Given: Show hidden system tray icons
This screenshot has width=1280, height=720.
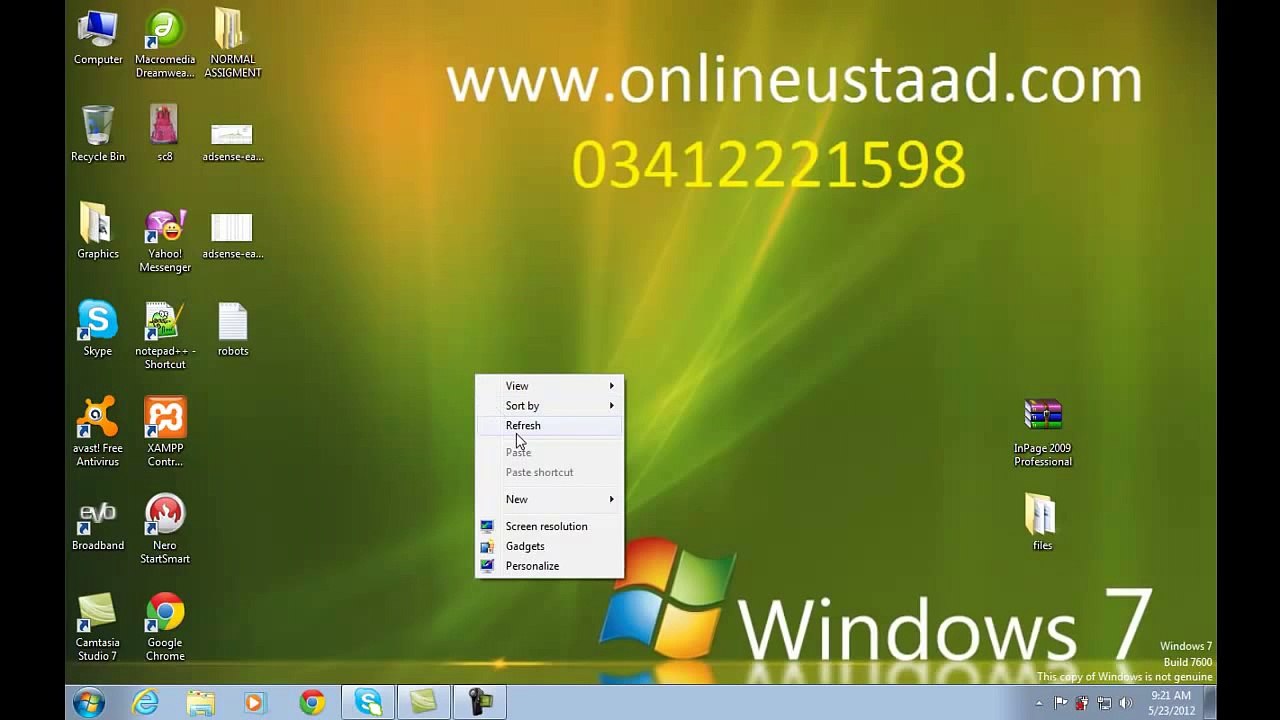Looking at the screenshot, I should (x=1039, y=704).
